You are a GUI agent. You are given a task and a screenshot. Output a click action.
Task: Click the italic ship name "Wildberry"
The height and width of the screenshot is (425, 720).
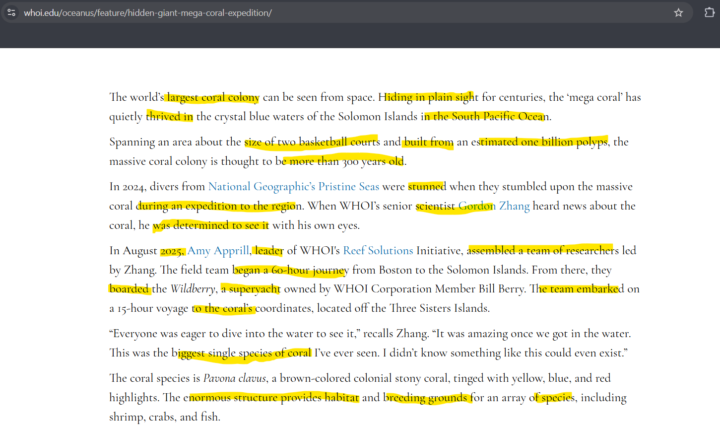coord(193,289)
